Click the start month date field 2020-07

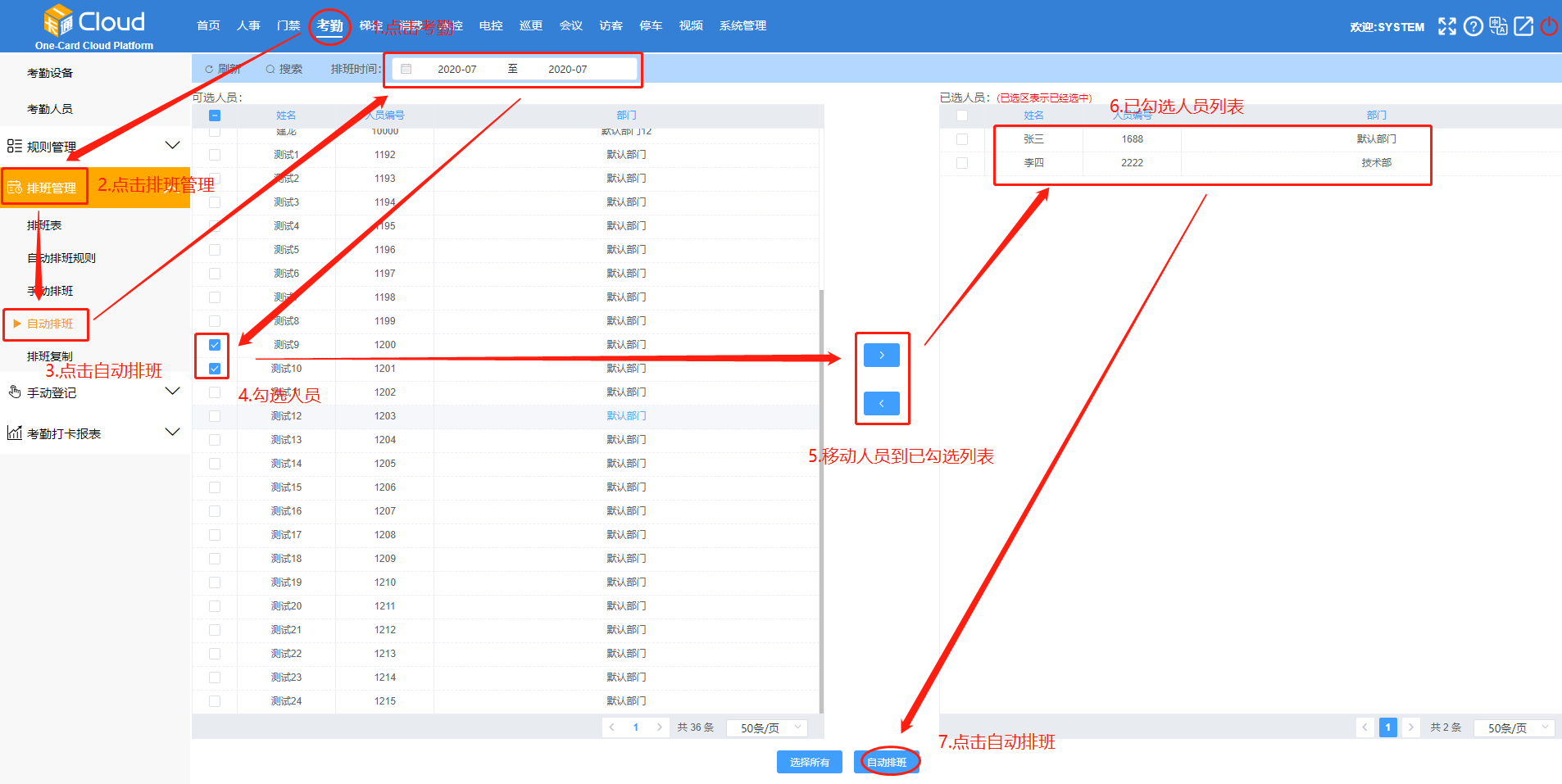point(456,70)
